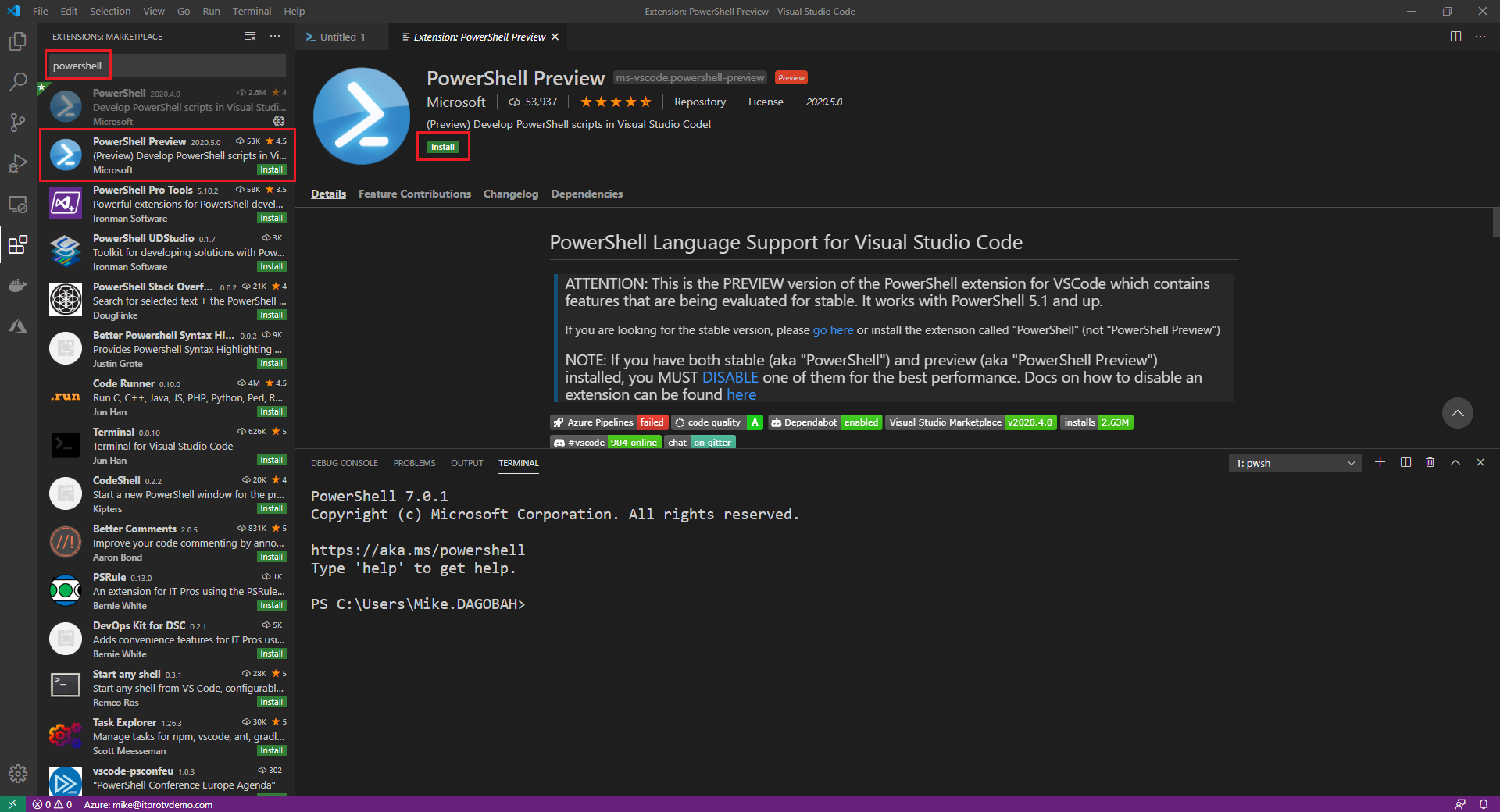
Task: Open the License link
Action: 766,101
